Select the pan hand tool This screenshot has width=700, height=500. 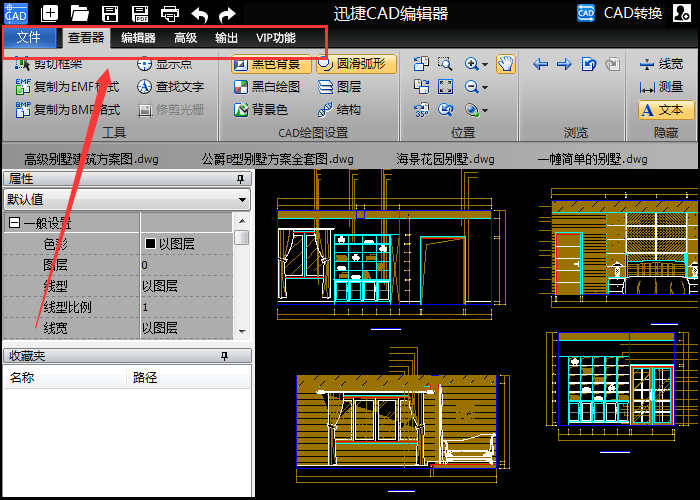click(505, 64)
